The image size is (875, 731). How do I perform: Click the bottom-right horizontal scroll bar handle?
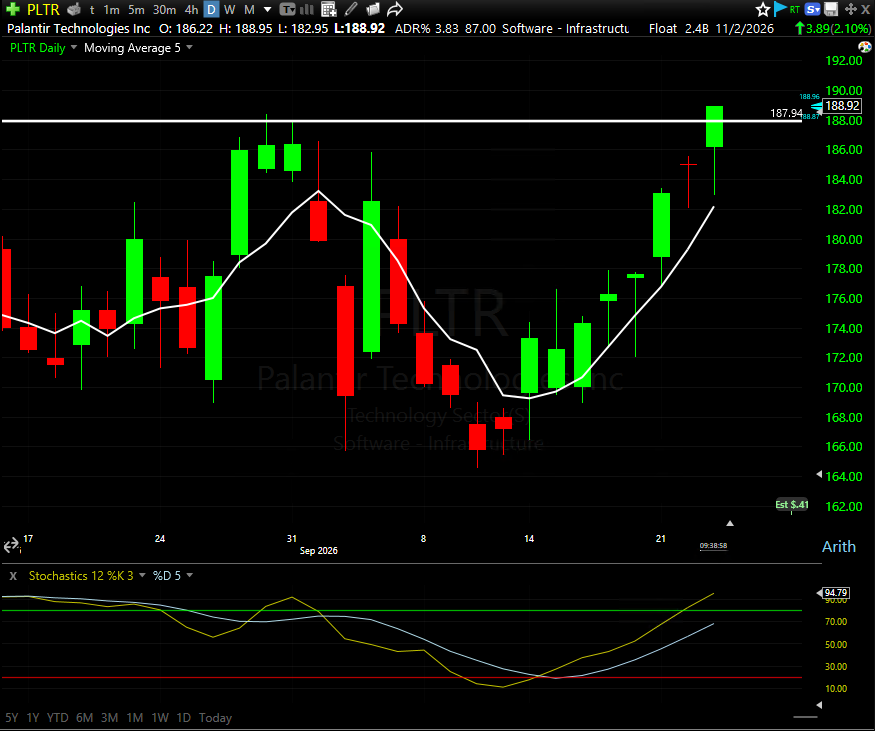[805, 717]
